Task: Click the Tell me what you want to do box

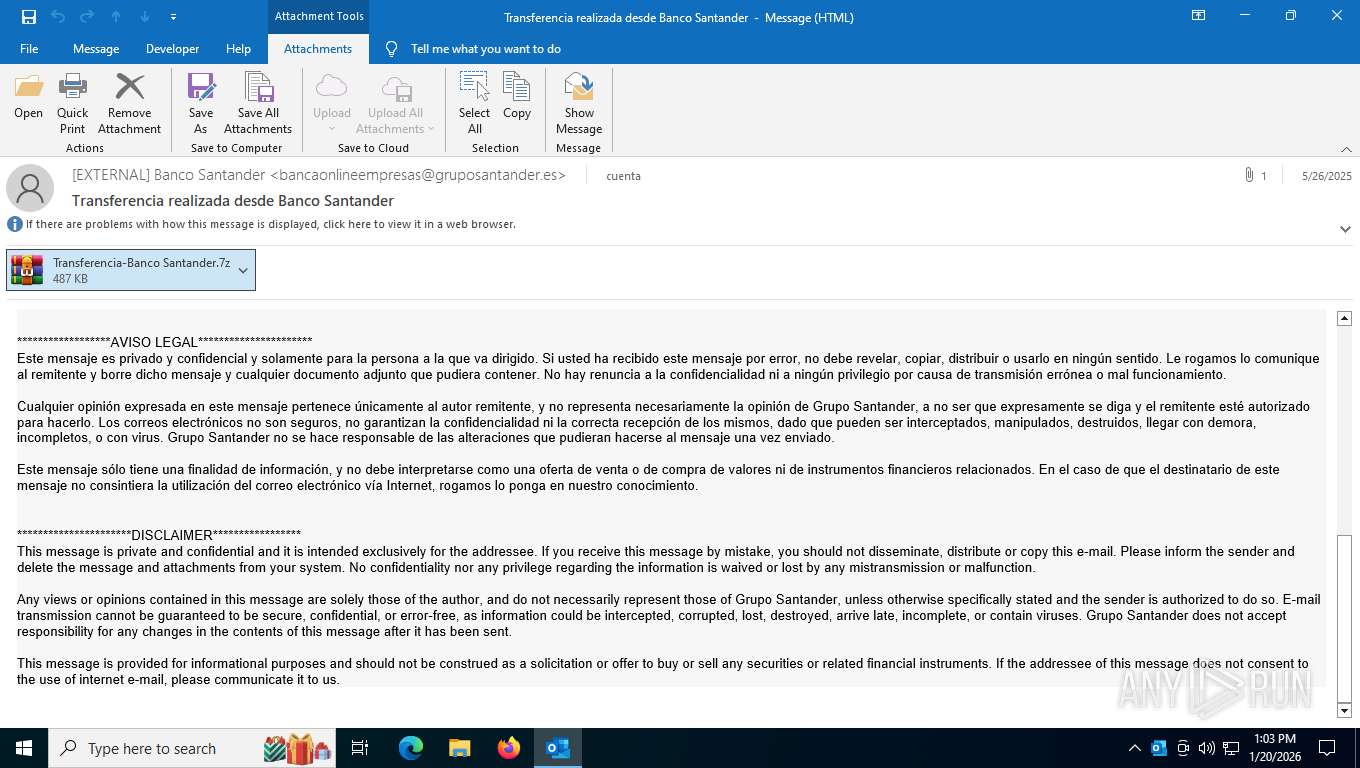Action: pyautogui.click(x=474, y=49)
